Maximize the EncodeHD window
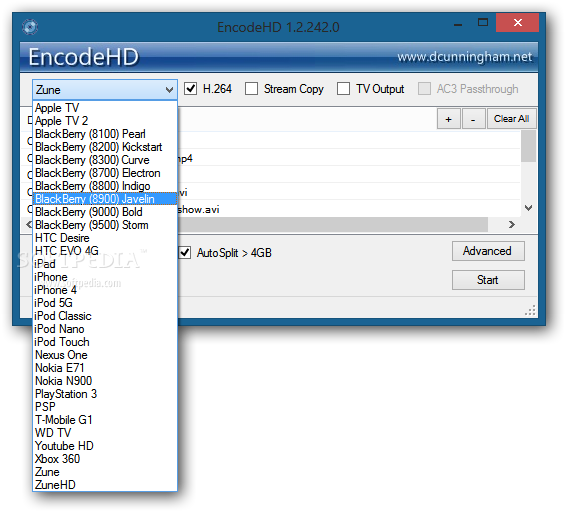566x512 pixels. [483, 23]
